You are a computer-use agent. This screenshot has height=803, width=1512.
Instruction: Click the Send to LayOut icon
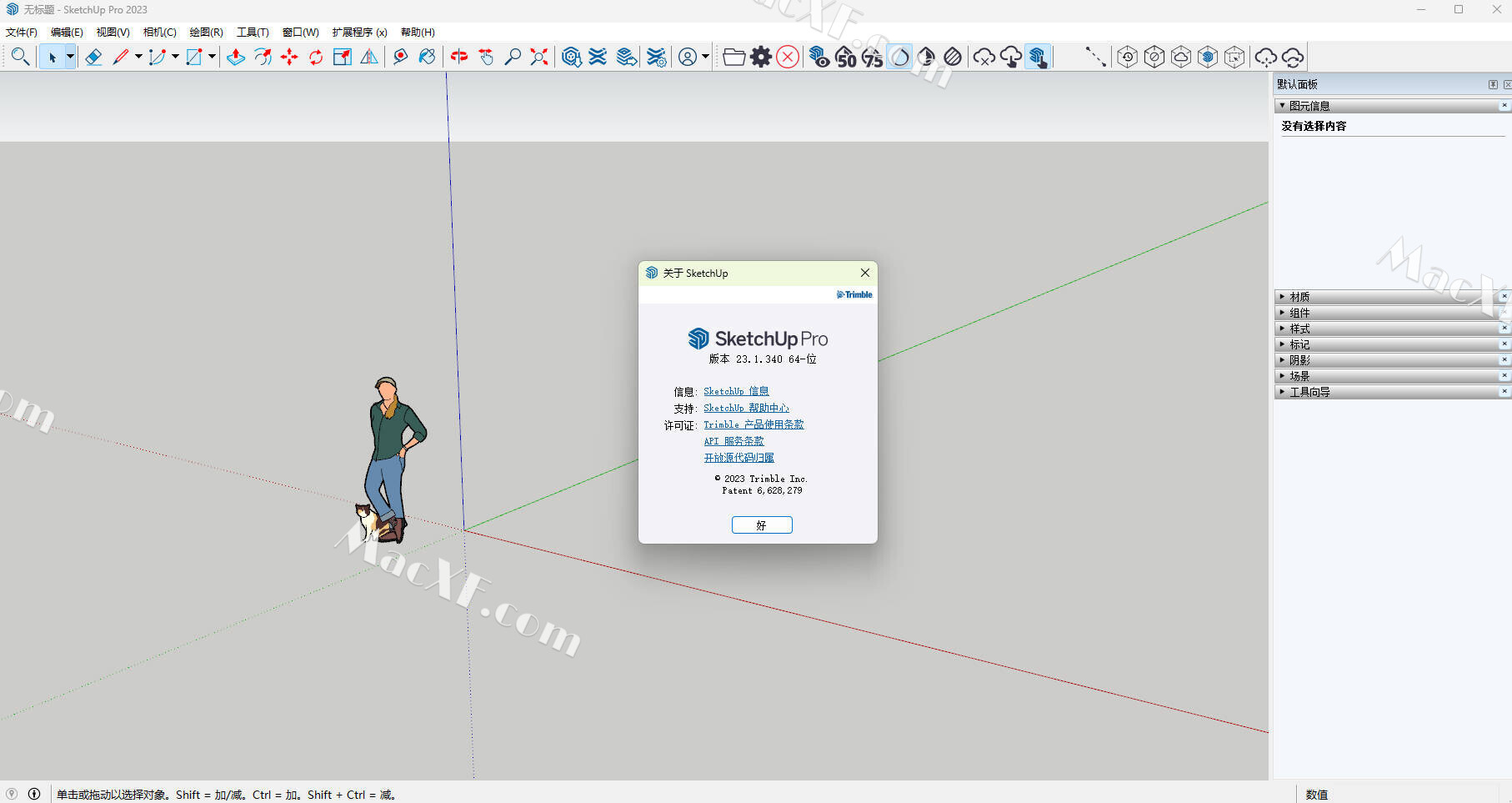627,57
